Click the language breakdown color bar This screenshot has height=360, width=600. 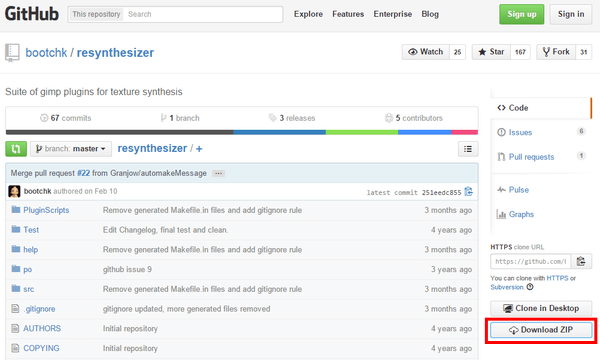coord(242,132)
